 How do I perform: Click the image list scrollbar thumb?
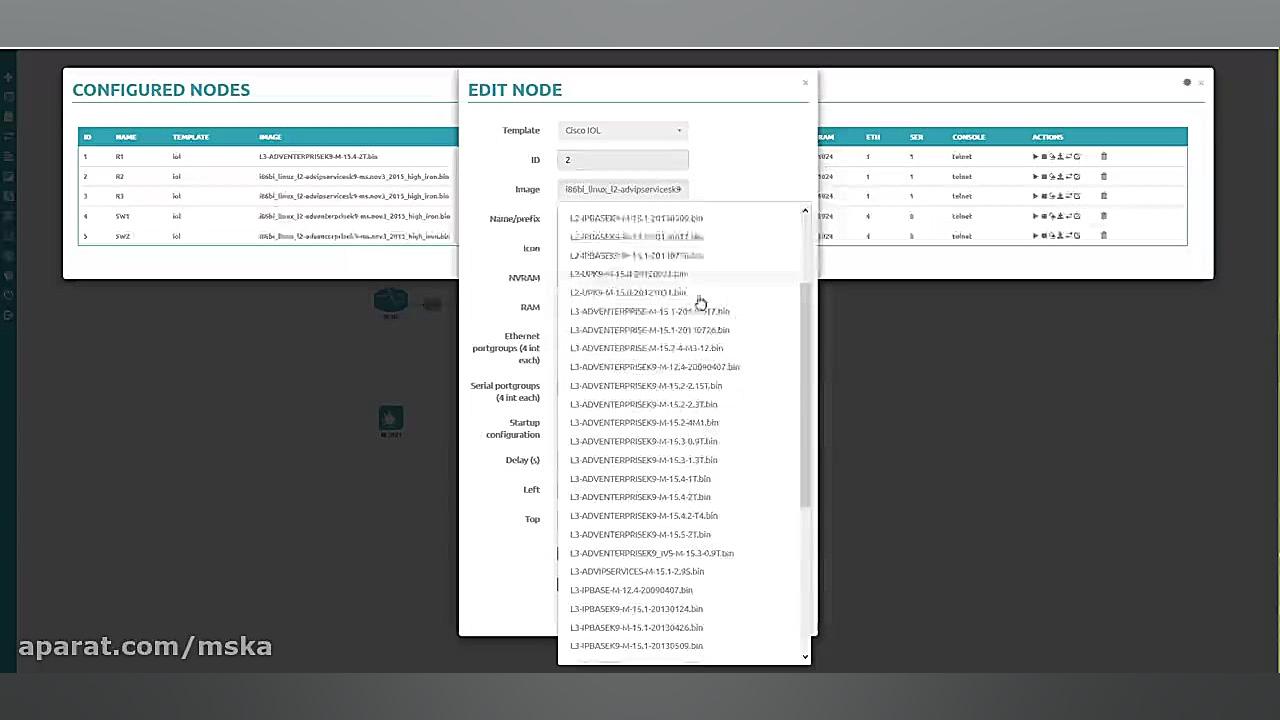(805, 395)
